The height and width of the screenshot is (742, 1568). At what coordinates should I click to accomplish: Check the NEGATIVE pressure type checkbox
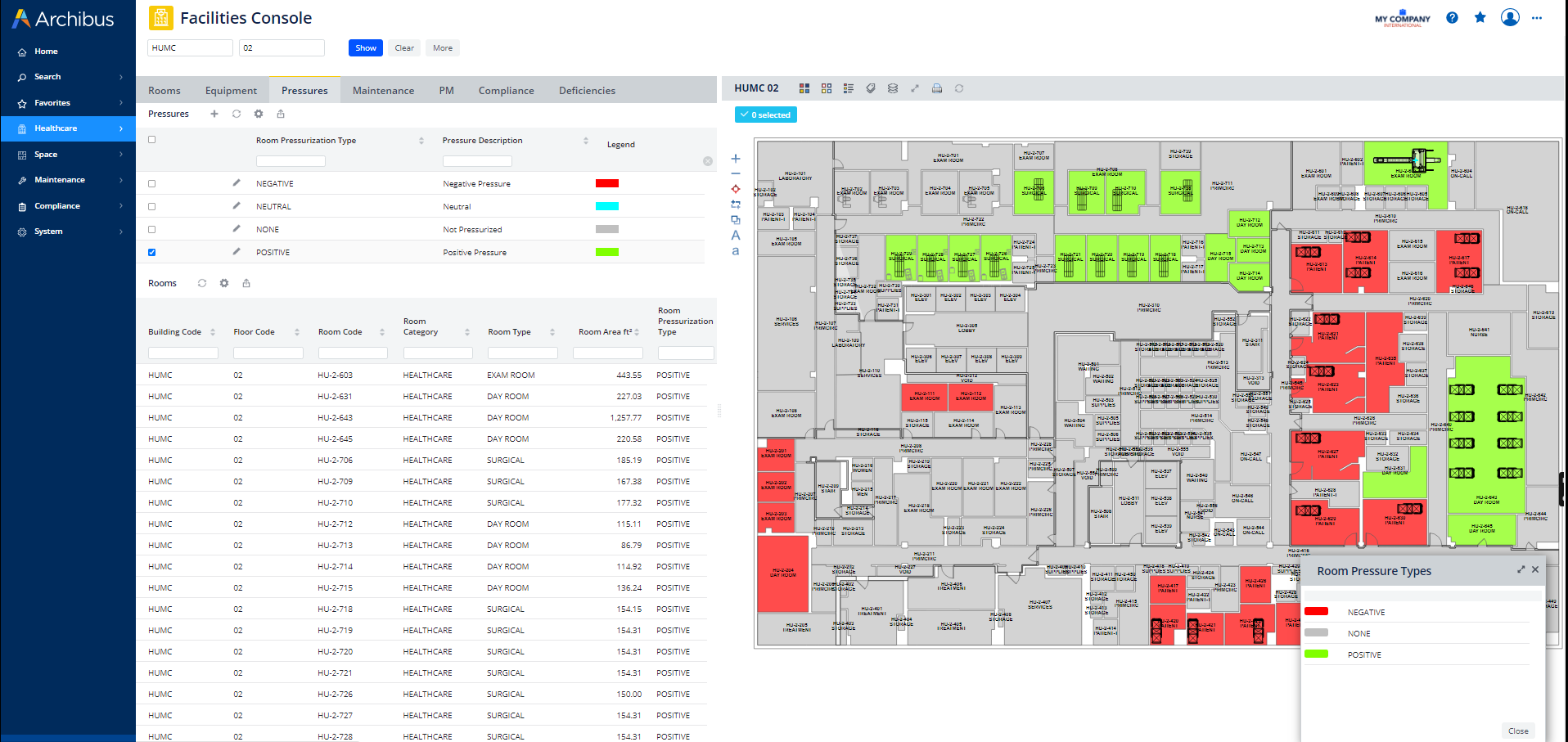152,184
